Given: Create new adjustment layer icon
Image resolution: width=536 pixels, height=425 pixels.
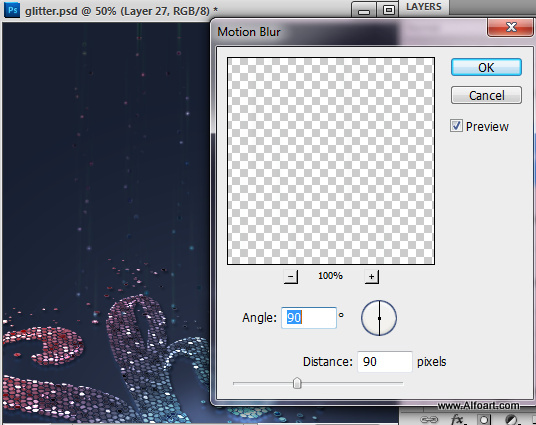Looking at the screenshot, I should 511,420.
